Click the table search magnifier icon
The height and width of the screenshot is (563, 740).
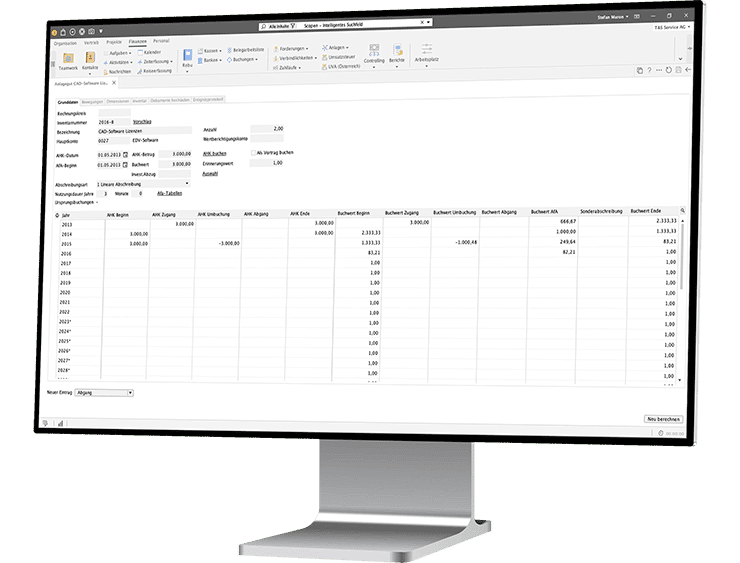[x=682, y=210]
